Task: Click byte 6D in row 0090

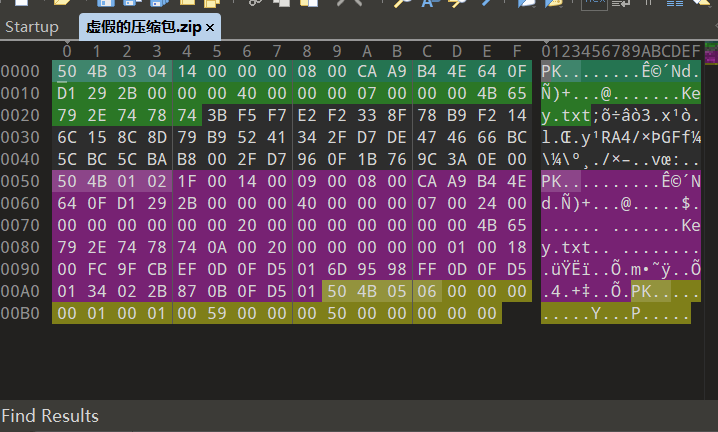Action: coord(337,269)
